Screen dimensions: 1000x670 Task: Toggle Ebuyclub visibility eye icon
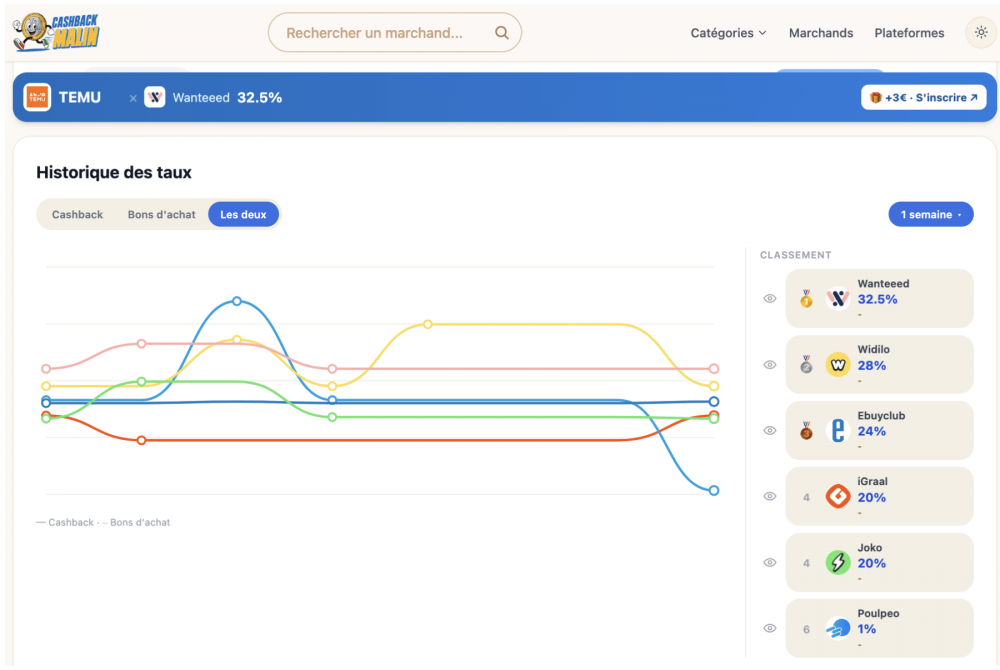click(770, 430)
